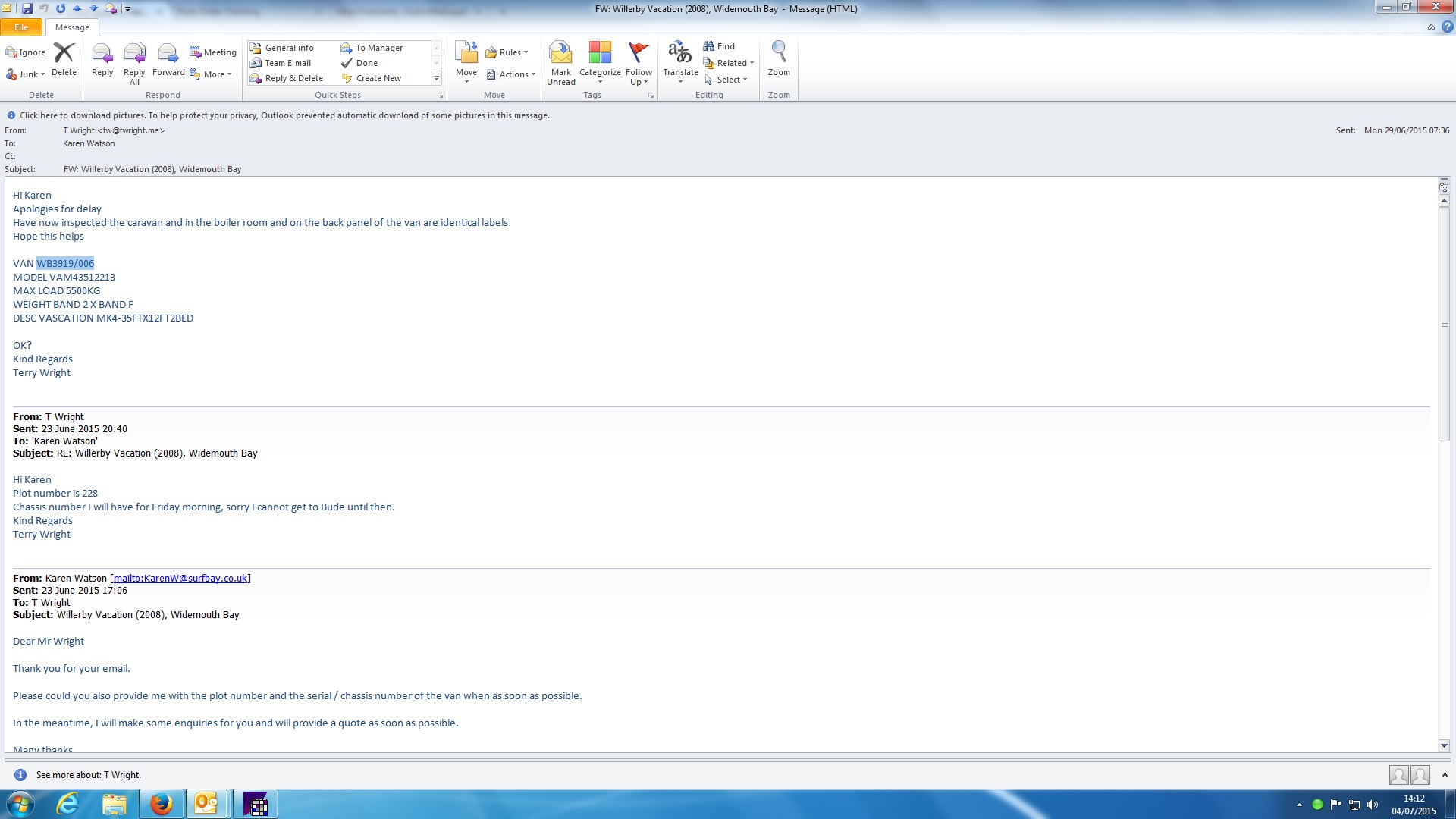This screenshot has height=819, width=1456.
Task: Click the message scrollbar down arrow
Action: coord(1444,745)
